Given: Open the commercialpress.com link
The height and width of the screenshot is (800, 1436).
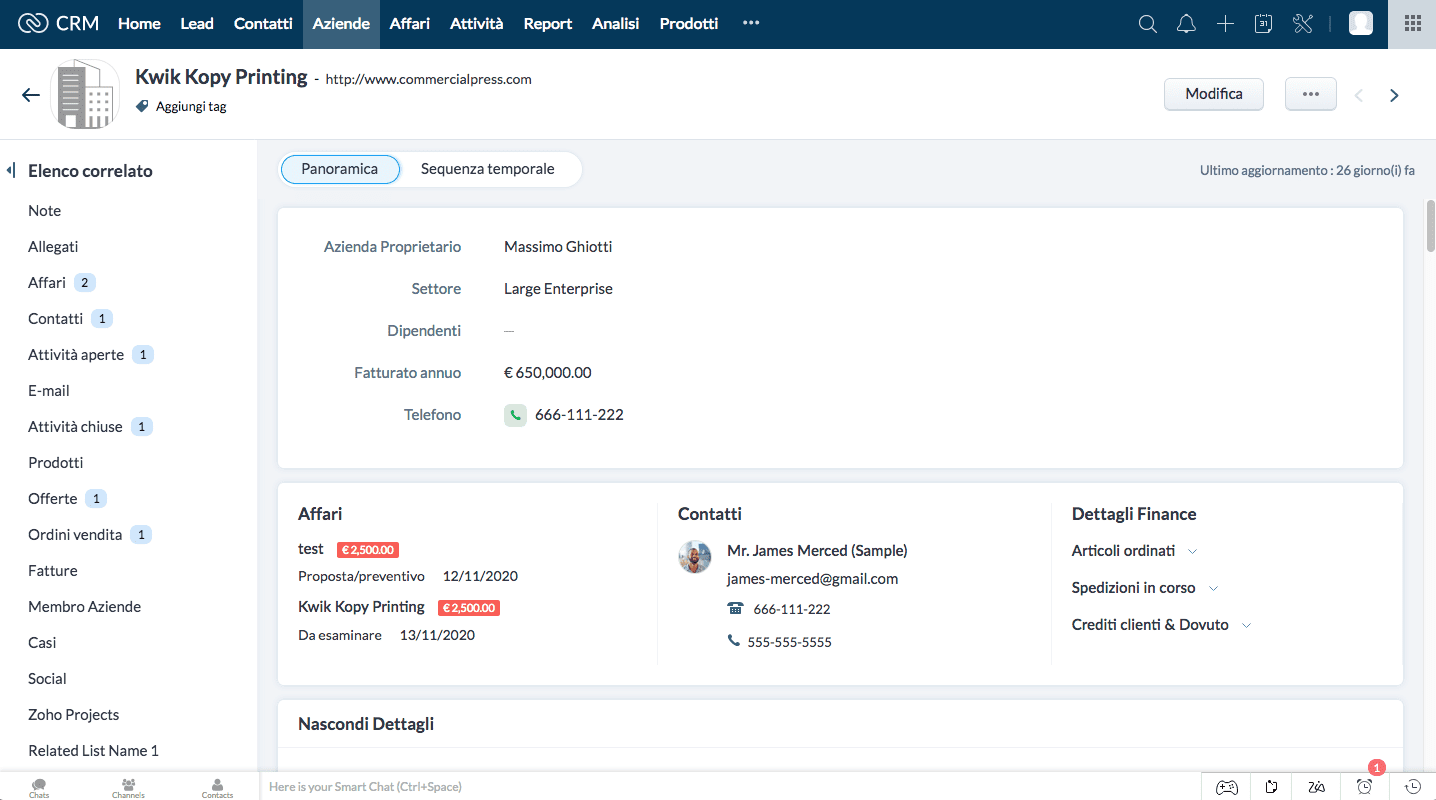Looking at the screenshot, I should coord(429,79).
